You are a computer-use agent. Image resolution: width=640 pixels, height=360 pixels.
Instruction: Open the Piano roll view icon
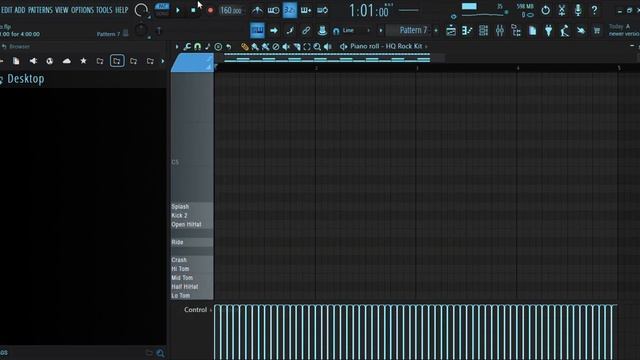(x=467, y=30)
